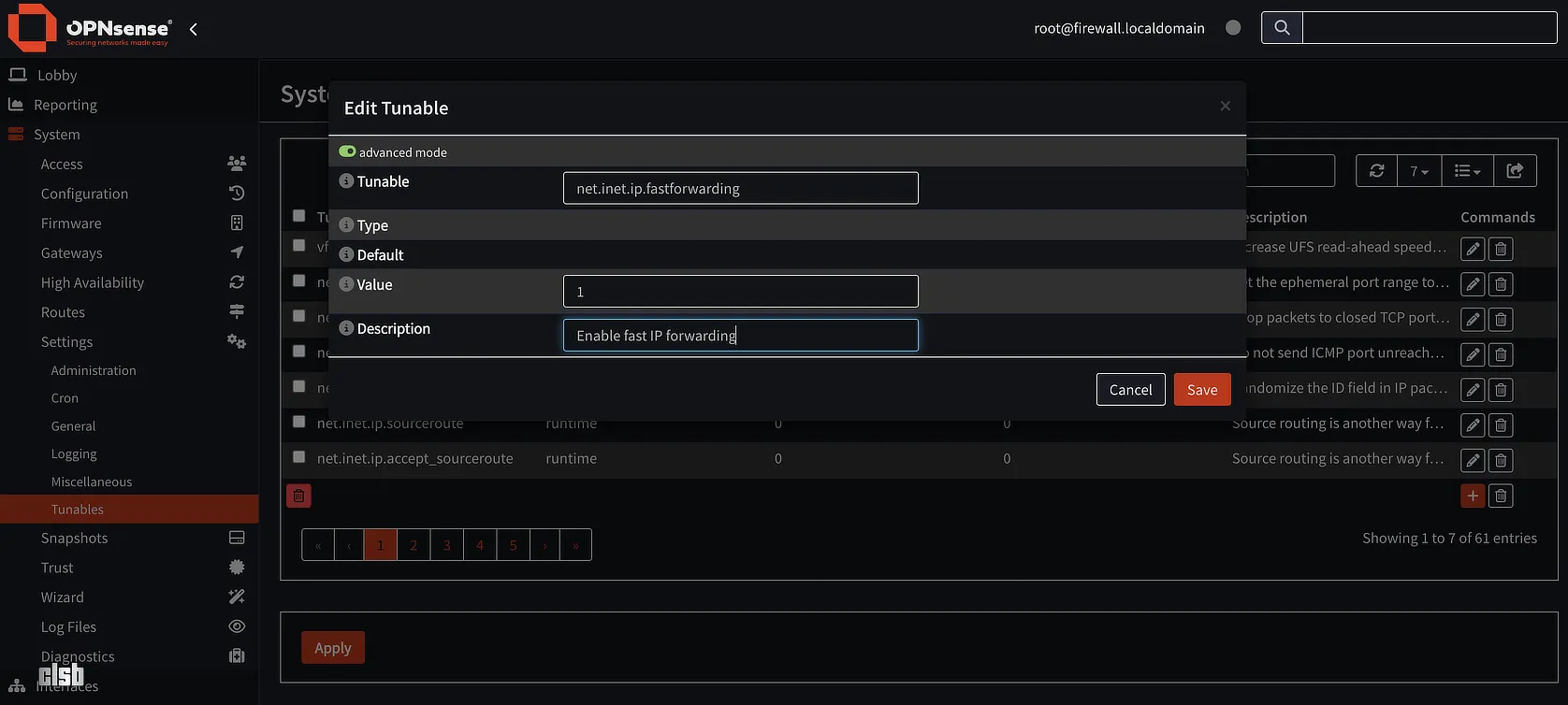This screenshot has width=1568, height=705.
Task: Delete the randomize ID field row
Action: tap(1501, 390)
